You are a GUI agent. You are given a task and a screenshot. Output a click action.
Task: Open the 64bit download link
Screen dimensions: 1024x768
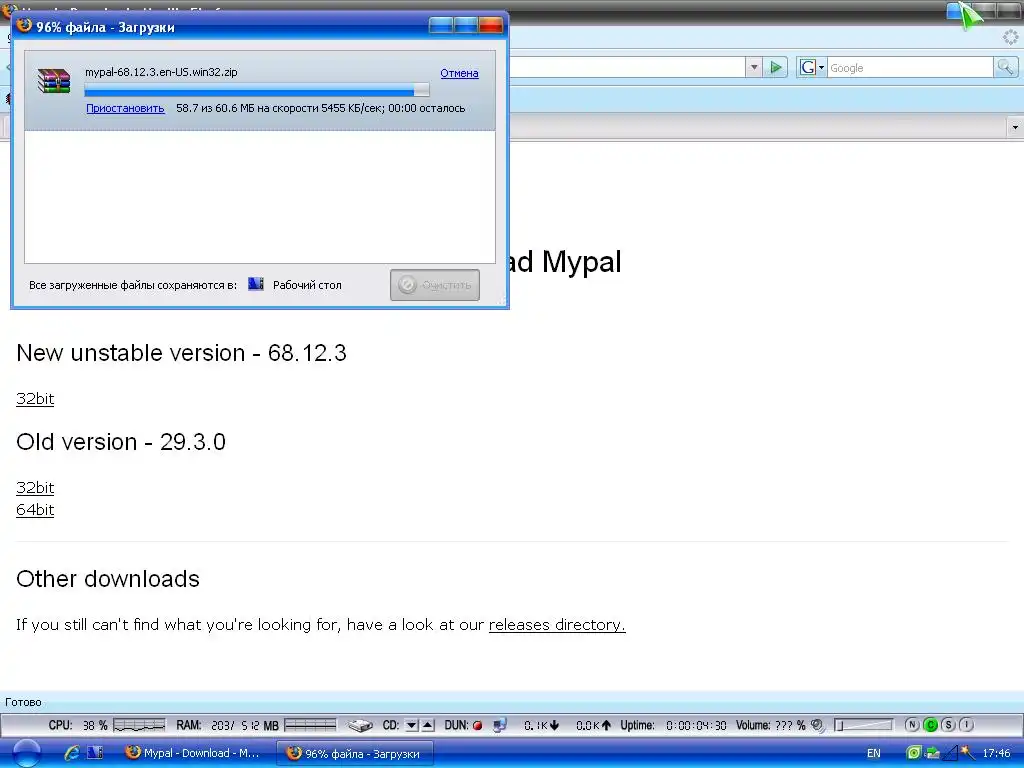pyautogui.click(x=35, y=510)
